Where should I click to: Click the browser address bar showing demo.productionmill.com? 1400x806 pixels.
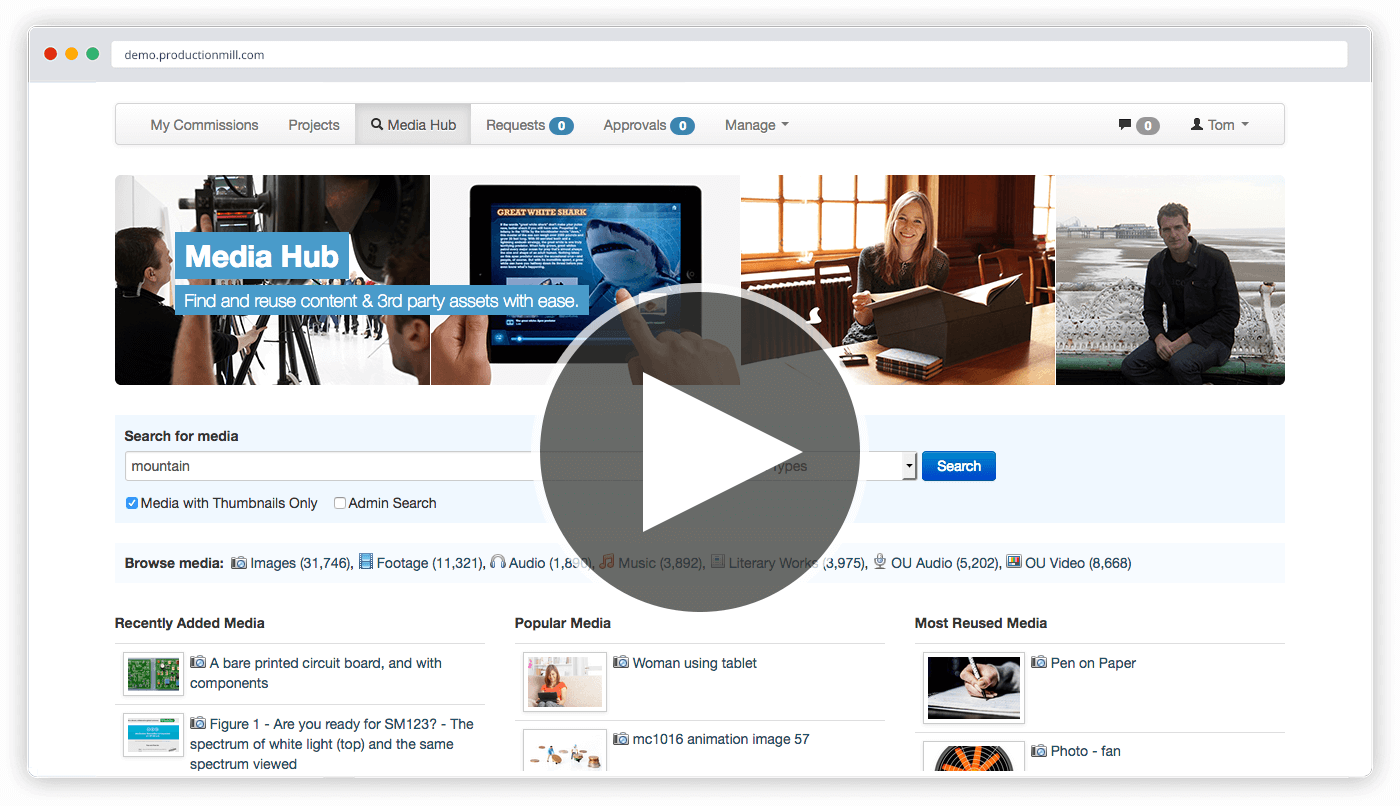coord(728,55)
